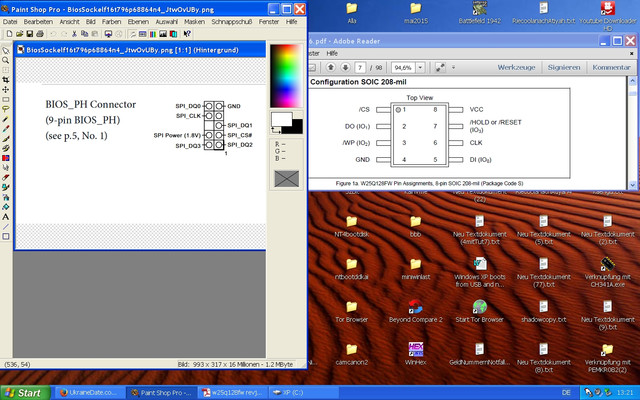Image resolution: width=640 pixels, height=400 pixels.
Task: Select the Airbrush spray tool
Action: point(6,196)
